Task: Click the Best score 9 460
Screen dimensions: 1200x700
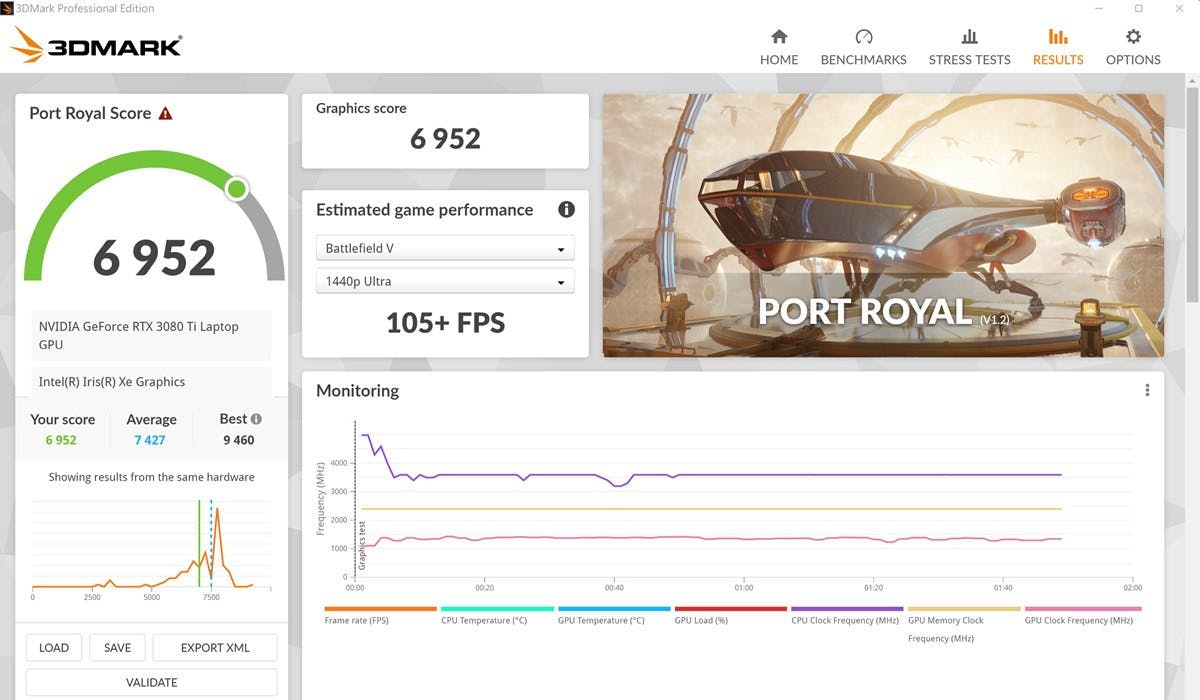Action: coord(239,440)
